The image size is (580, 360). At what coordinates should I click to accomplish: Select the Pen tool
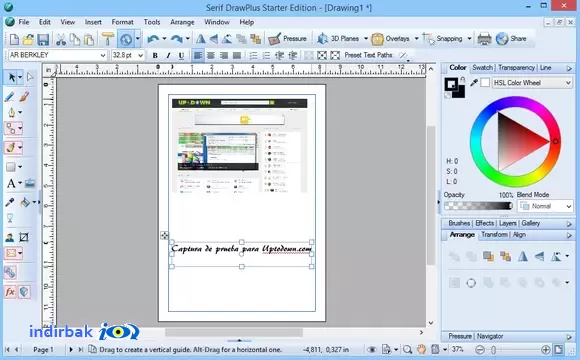[x=11, y=112]
